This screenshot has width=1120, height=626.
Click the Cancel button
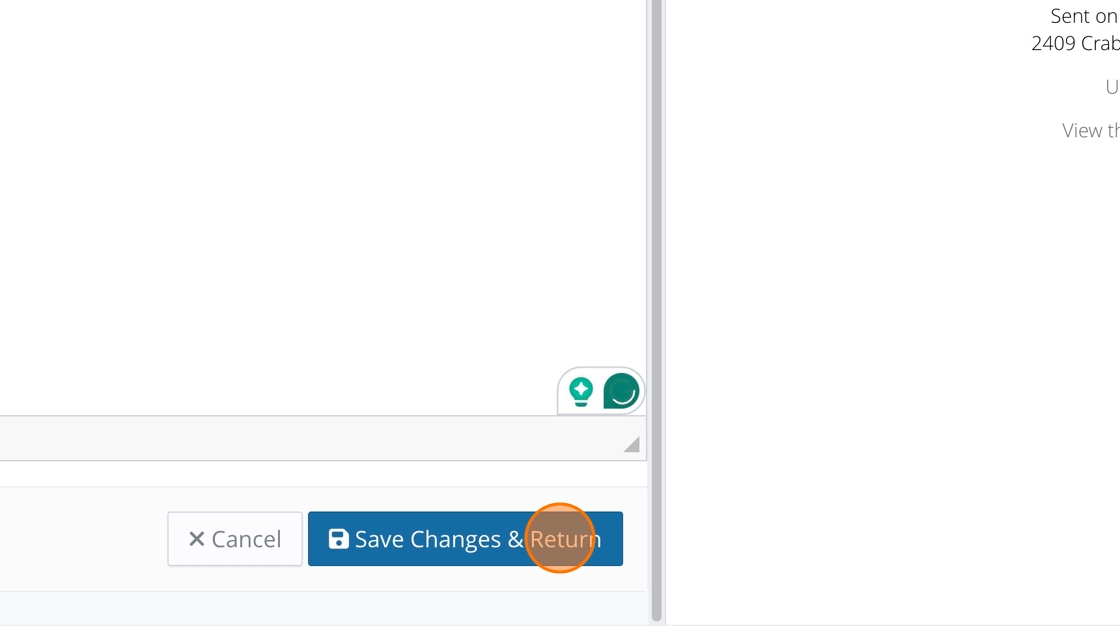click(235, 539)
